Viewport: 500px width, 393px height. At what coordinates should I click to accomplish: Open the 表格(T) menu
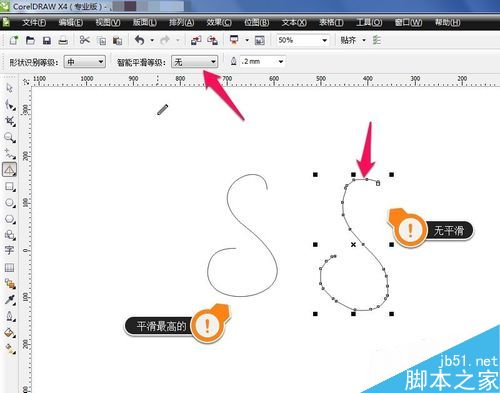(331, 23)
